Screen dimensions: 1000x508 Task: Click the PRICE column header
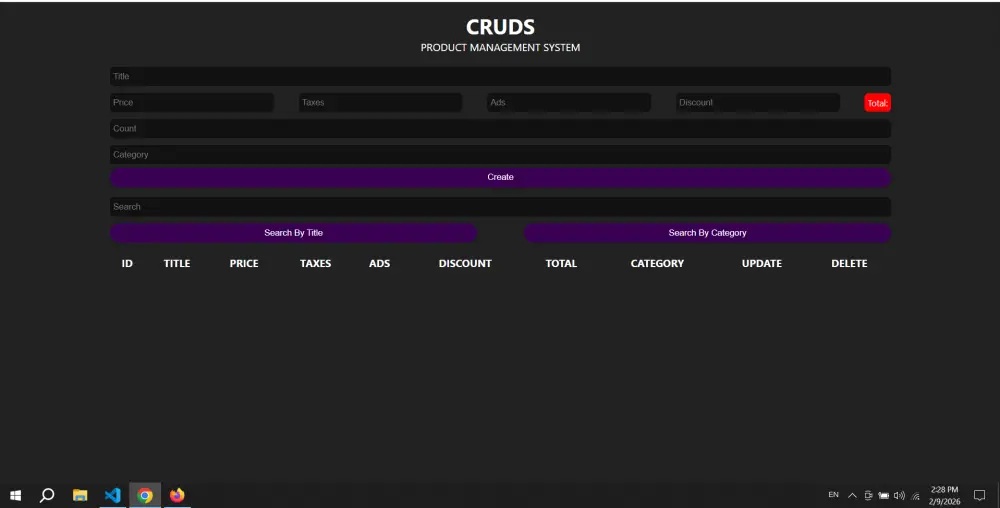coord(244,263)
